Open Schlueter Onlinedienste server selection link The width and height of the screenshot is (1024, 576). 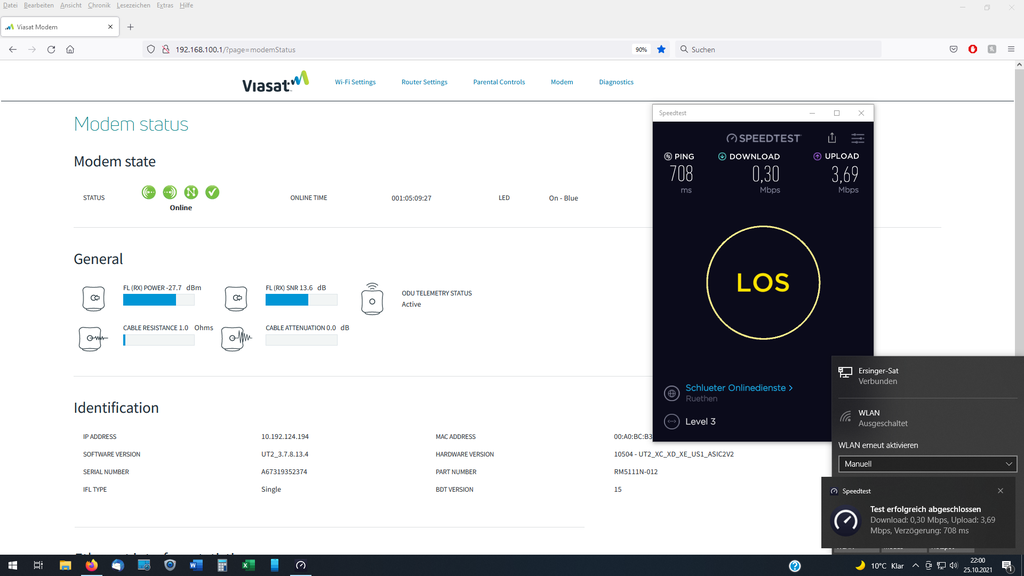click(739, 388)
